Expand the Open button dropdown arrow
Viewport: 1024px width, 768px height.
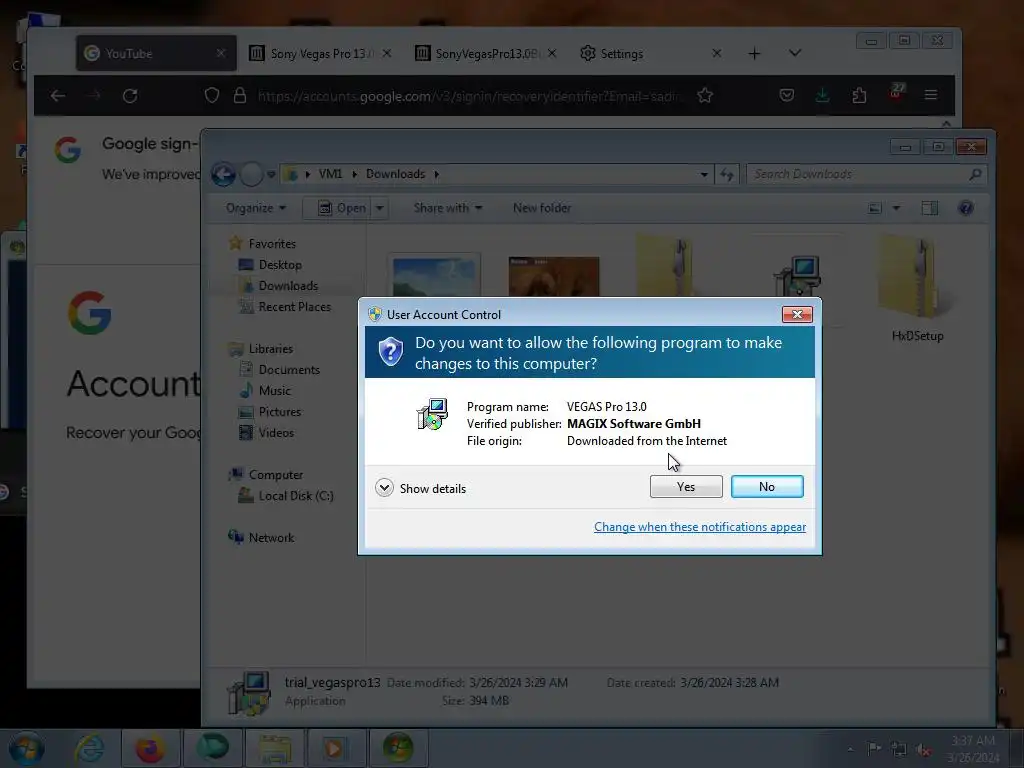[x=379, y=208]
